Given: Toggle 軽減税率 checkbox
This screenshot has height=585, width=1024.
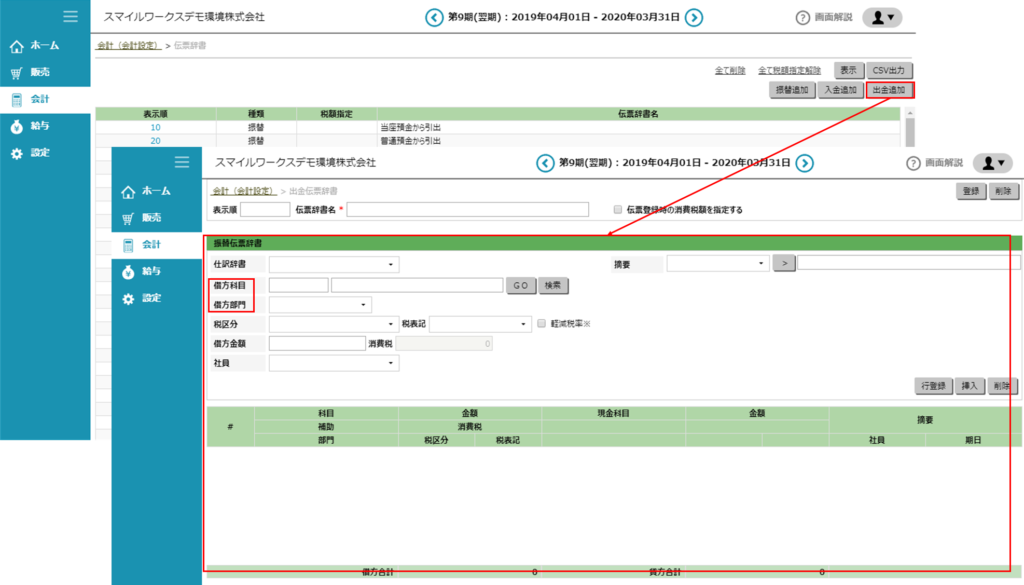Looking at the screenshot, I should tap(541, 323).
